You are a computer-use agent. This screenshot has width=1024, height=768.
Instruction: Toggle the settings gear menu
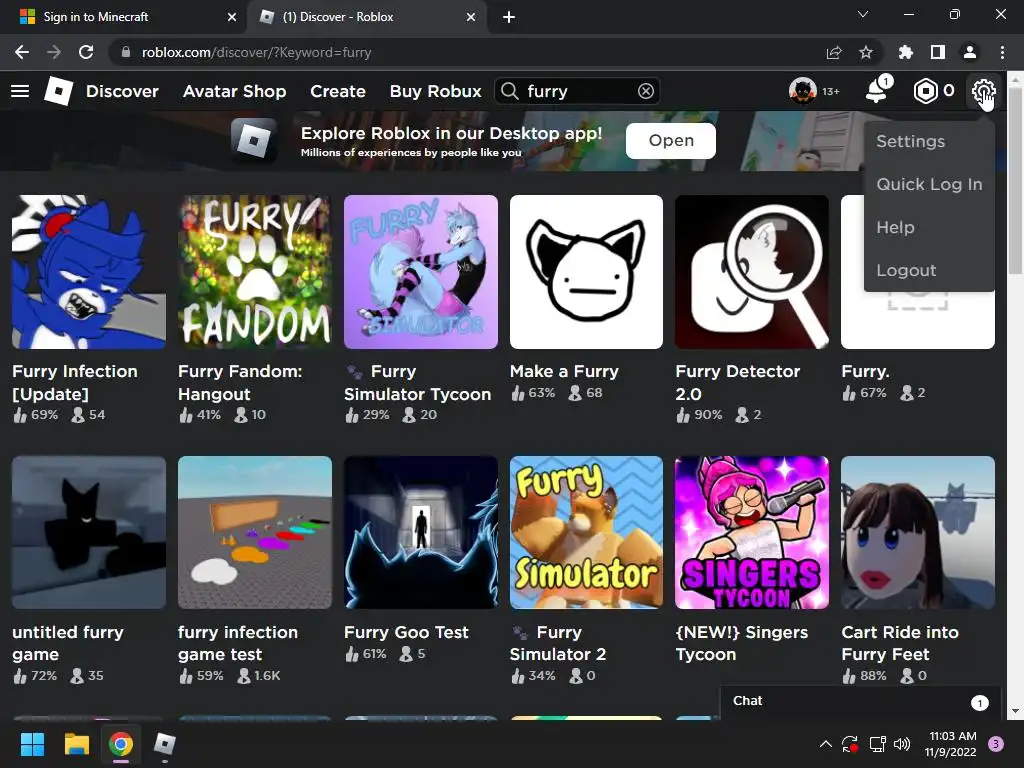pyautogui.click(x=983, y=91)
